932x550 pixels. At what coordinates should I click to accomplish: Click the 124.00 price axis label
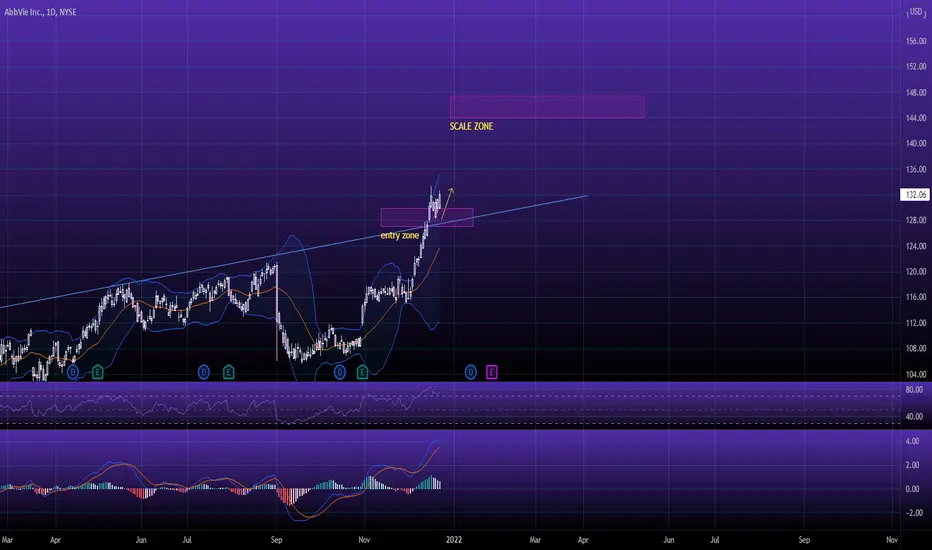click(916, 246)
